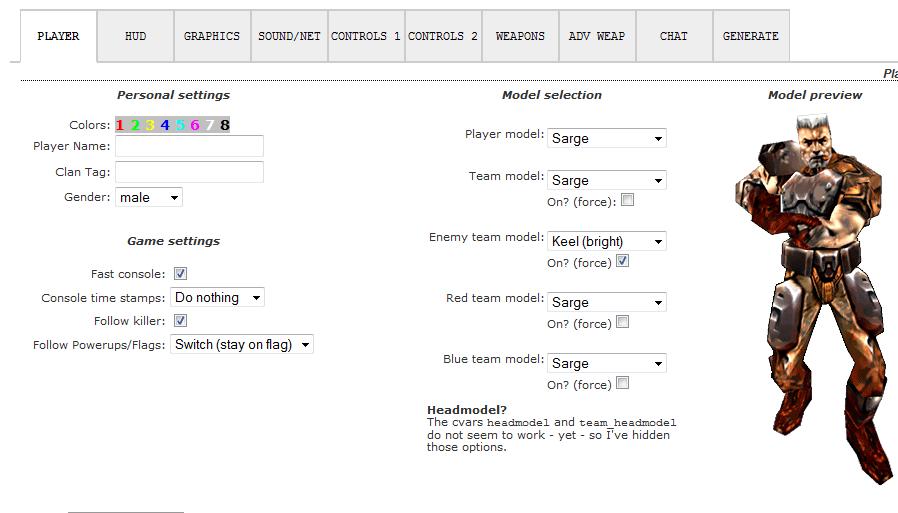Switch to the PLAYER tab
898x513 pixels.
[58, 36]
